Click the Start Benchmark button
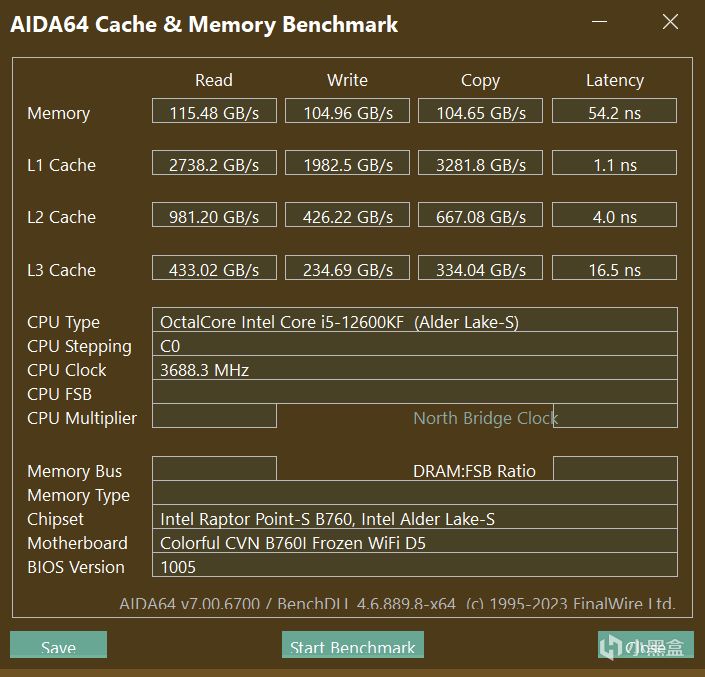 352,645
